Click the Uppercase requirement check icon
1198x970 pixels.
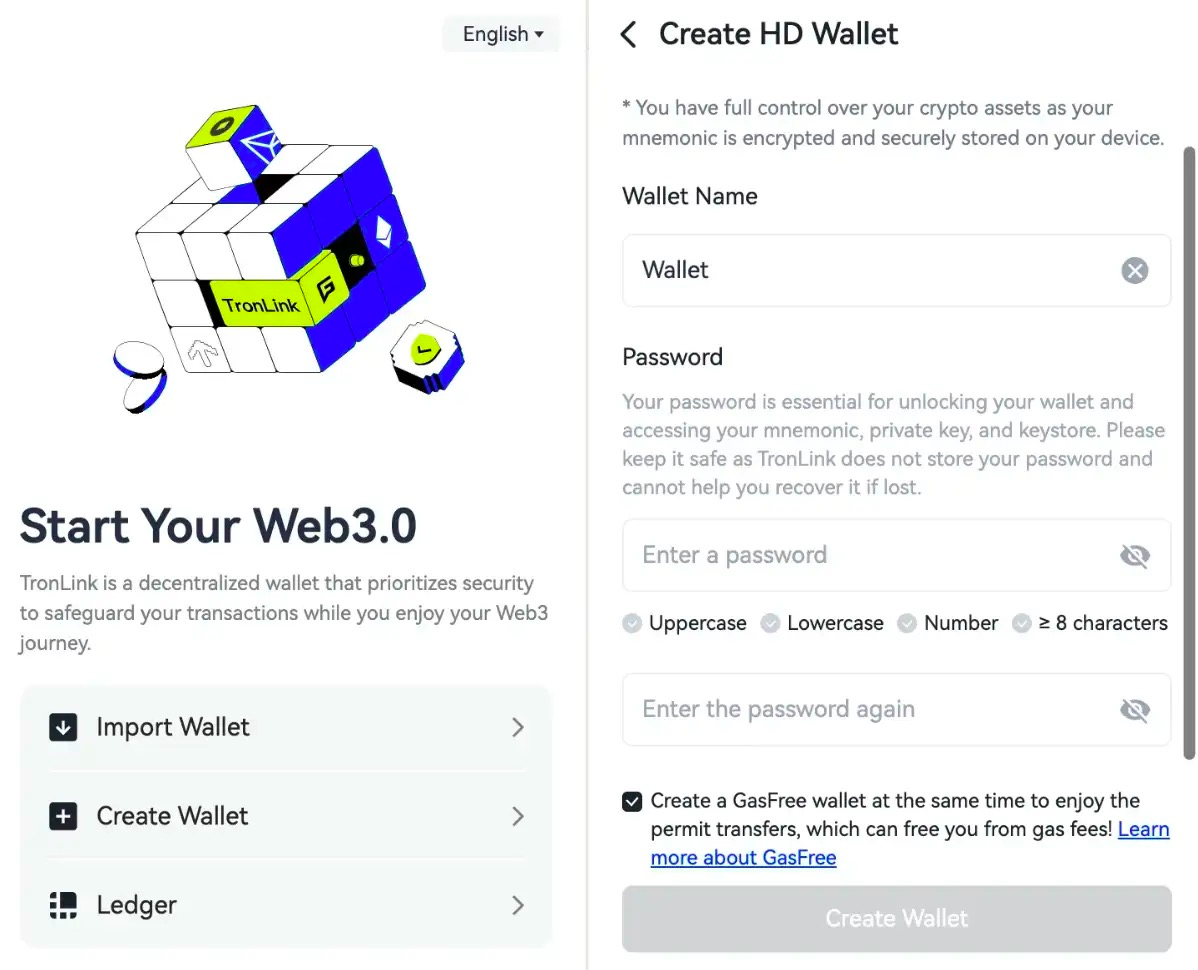tap(632, 624)
